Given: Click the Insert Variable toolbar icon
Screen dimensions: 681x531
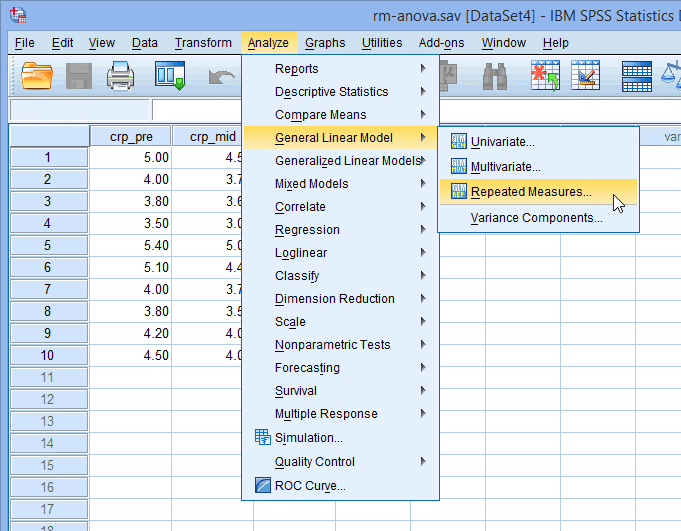Looking at the screenshot, I should coord(585,76).
